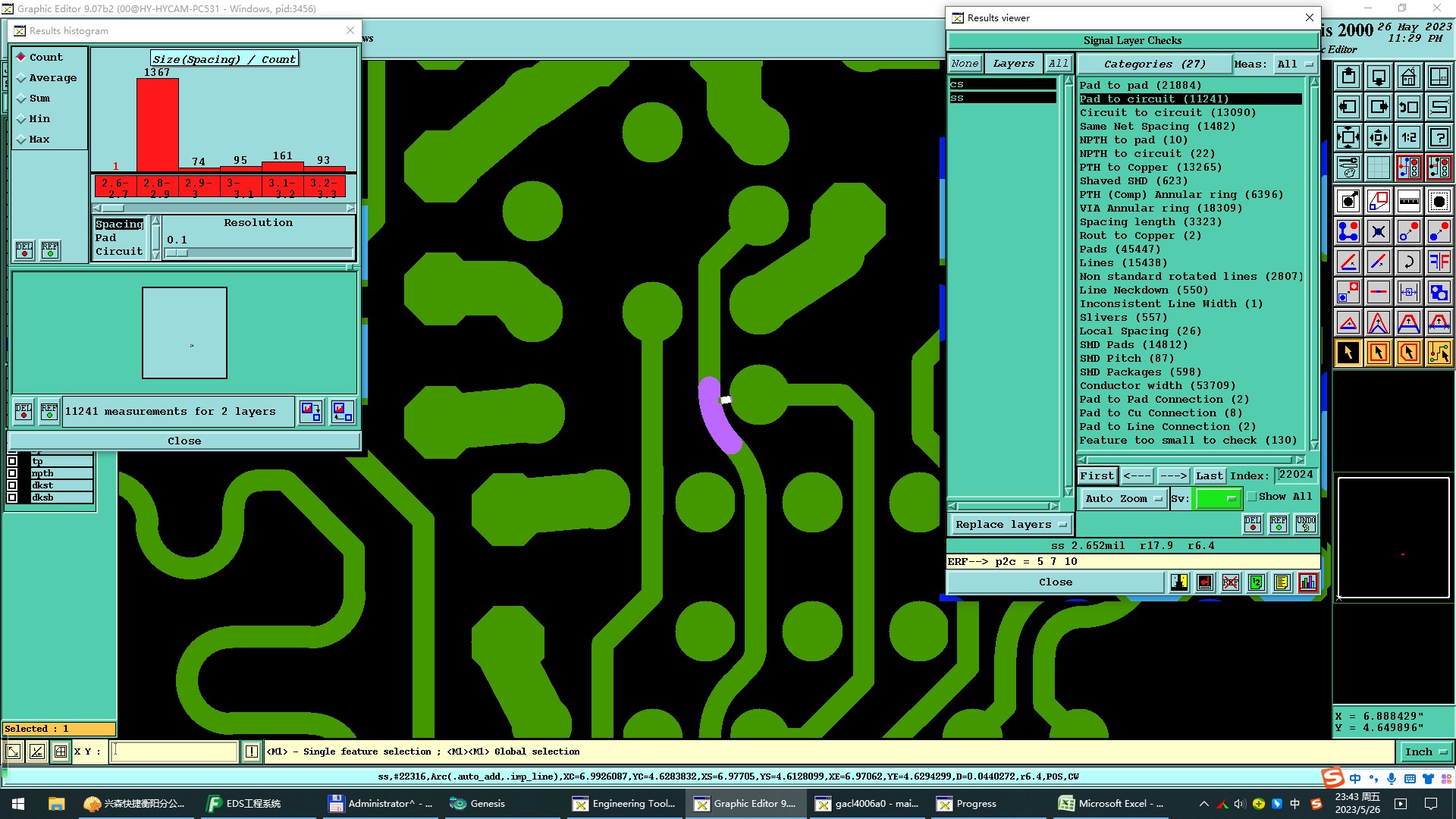Click the 1:2 zoom scale icon
The height and width of the screenshot is (819, 1456).
point(1408,137)
